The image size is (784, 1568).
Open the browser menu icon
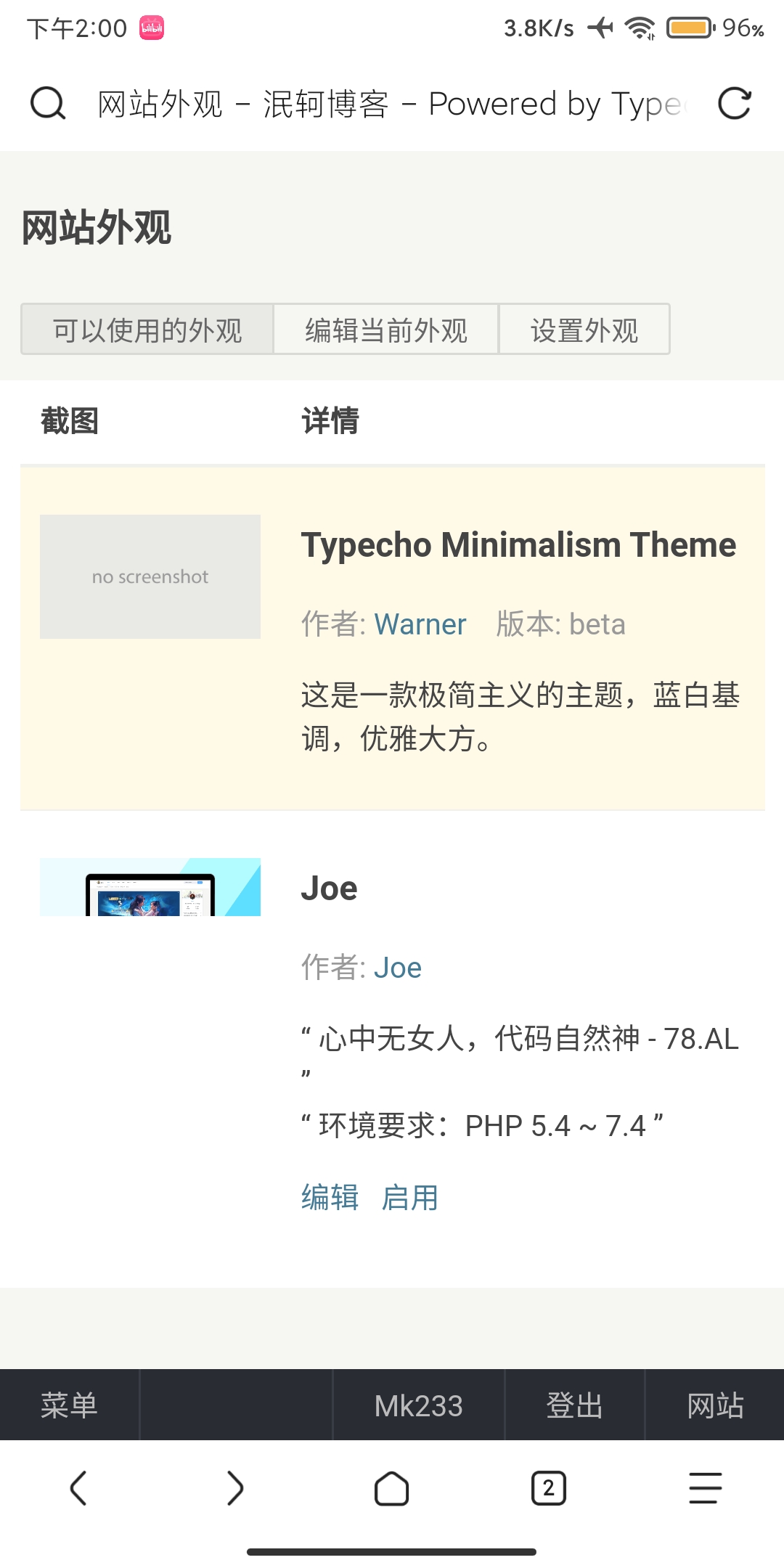click(x=704, y=1490)
